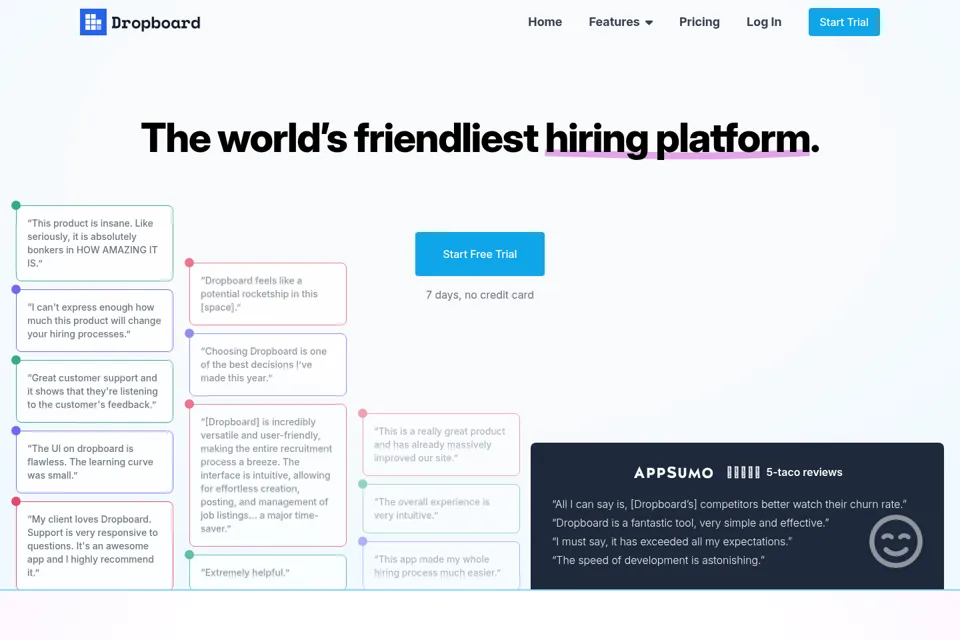This screenshot has height=640, width=960.
Task: Click red dot on 'My client loves Dropboard' card
Action: coord(17,502)
